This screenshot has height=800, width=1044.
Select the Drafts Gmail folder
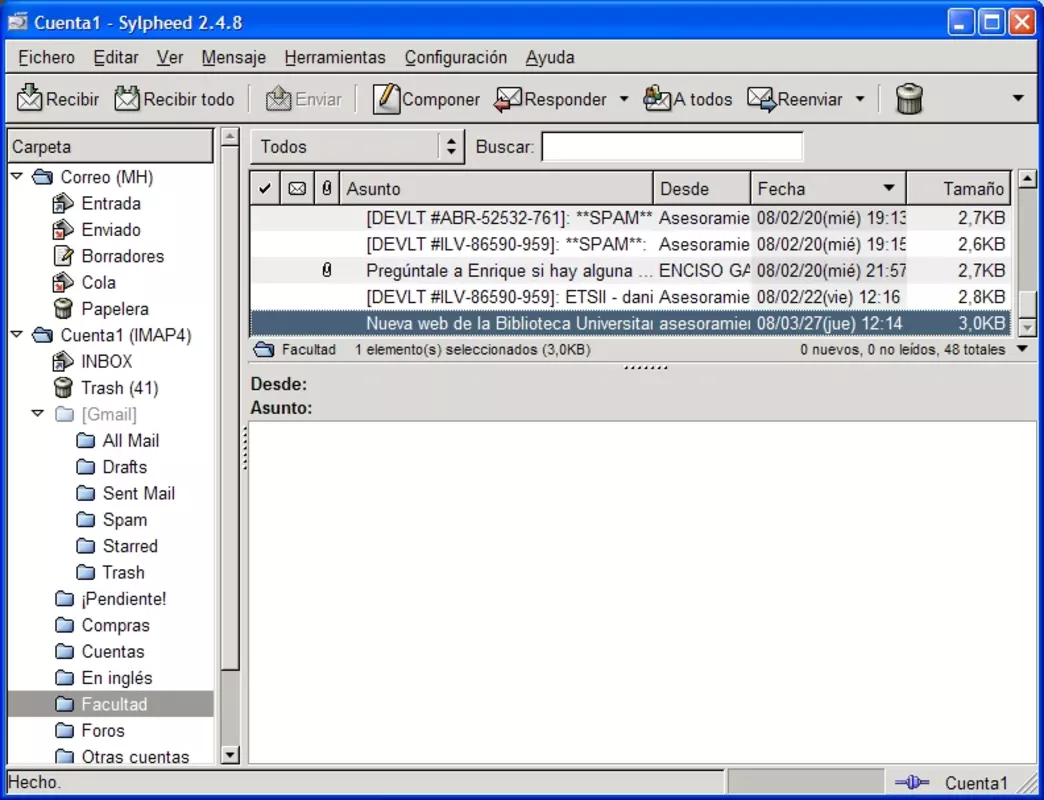[x=112, y=467]
